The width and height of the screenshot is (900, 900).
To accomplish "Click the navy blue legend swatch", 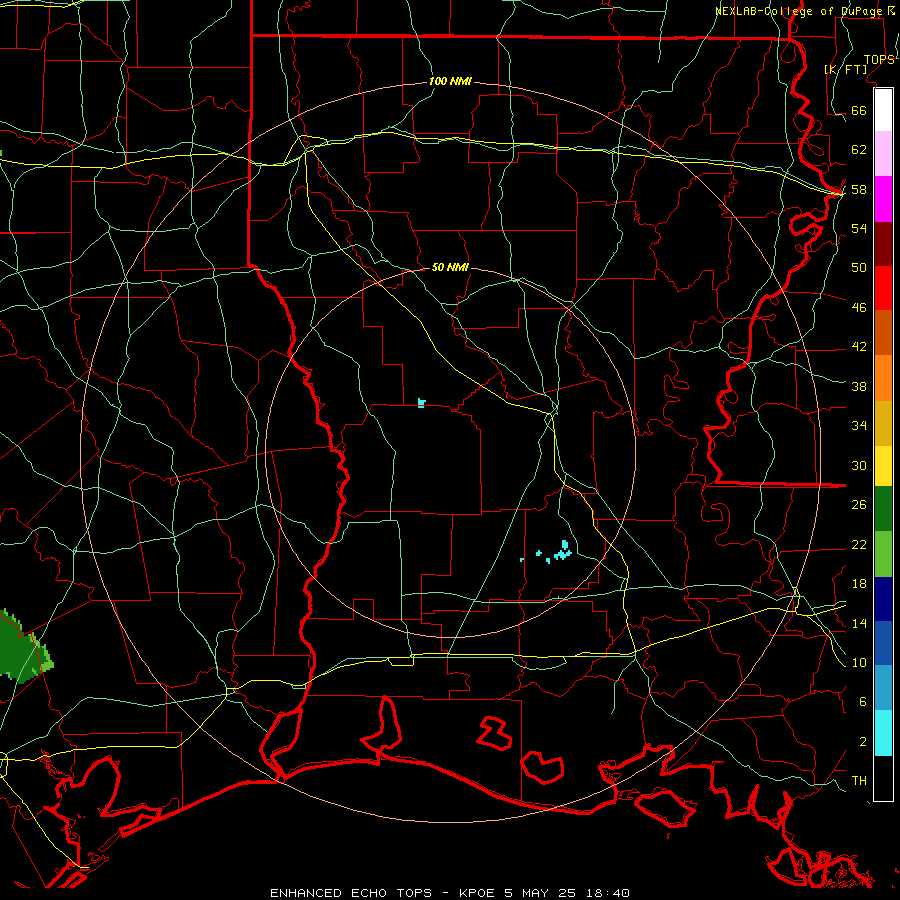I will pyautogui.click(x=883, y=599).
